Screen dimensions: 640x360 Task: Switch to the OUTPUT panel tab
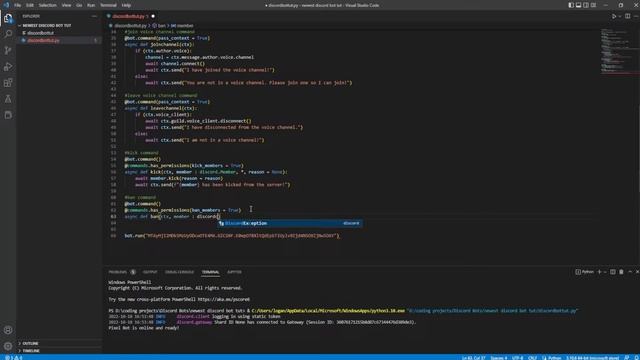point(150,272)
